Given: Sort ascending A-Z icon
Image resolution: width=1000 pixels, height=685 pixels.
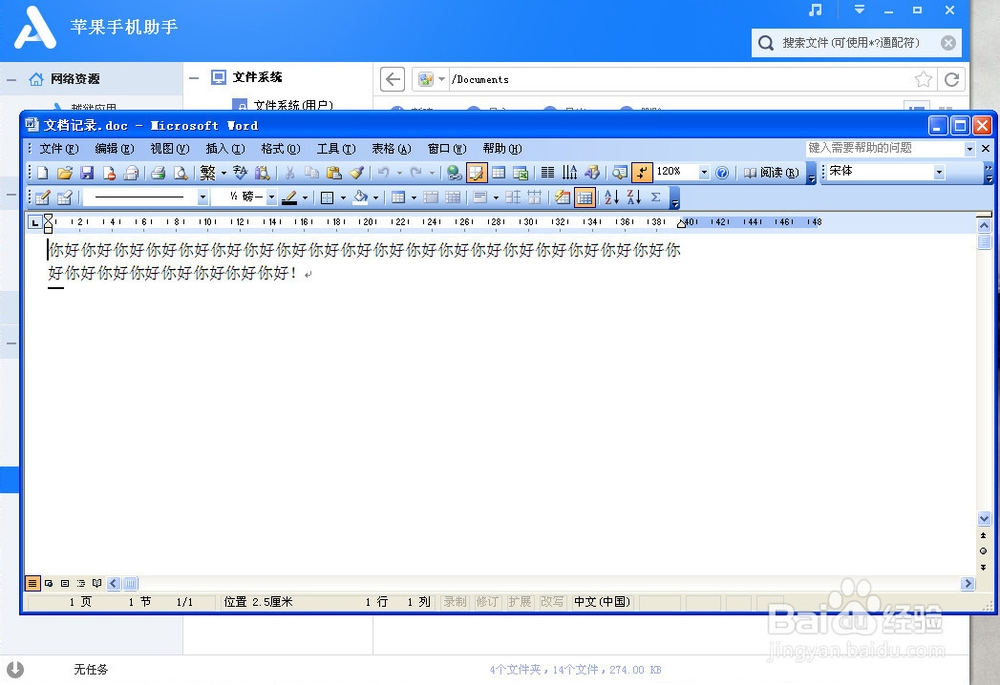Looking at the screenshot, I should coord(611,198).
